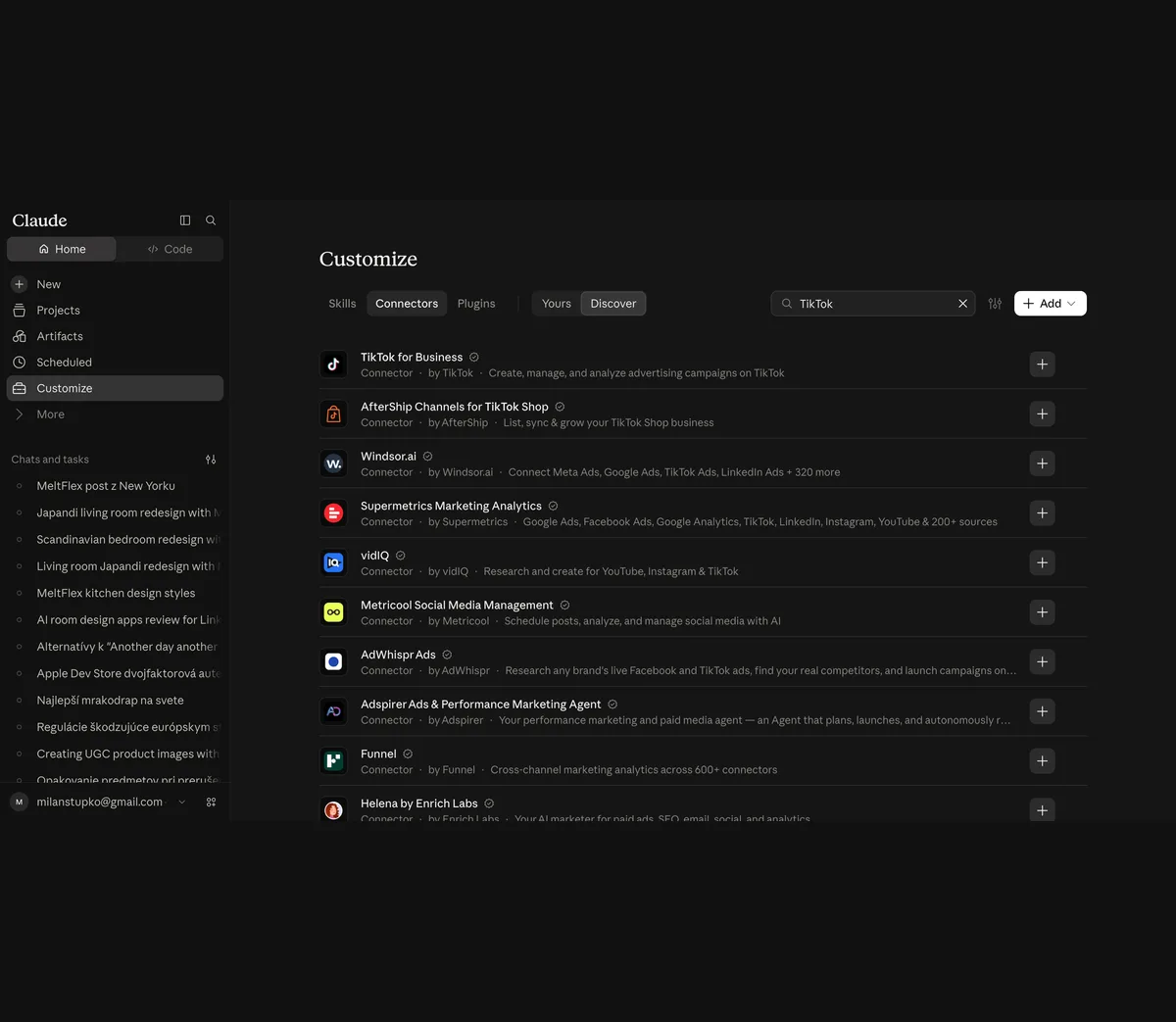1176x1022 pixels.
Task: Click the icon right of account email
Action: [211, 802]
